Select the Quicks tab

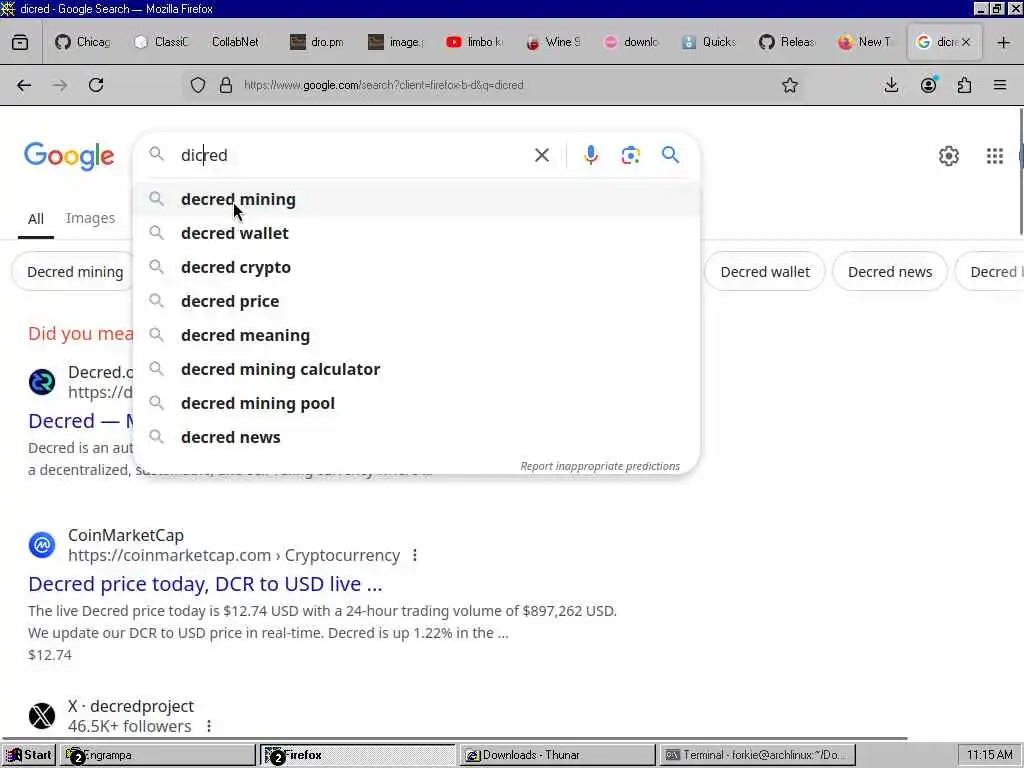[710, 42]
